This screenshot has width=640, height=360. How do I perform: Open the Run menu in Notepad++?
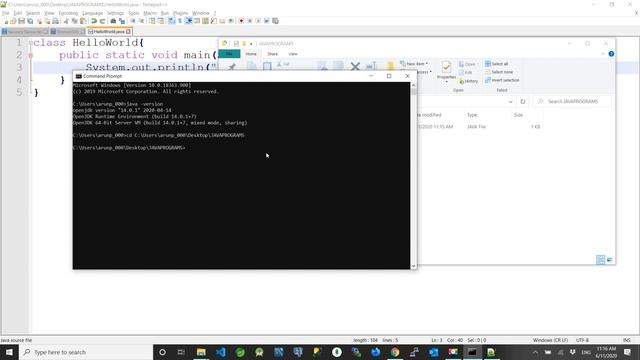[164, 13]
